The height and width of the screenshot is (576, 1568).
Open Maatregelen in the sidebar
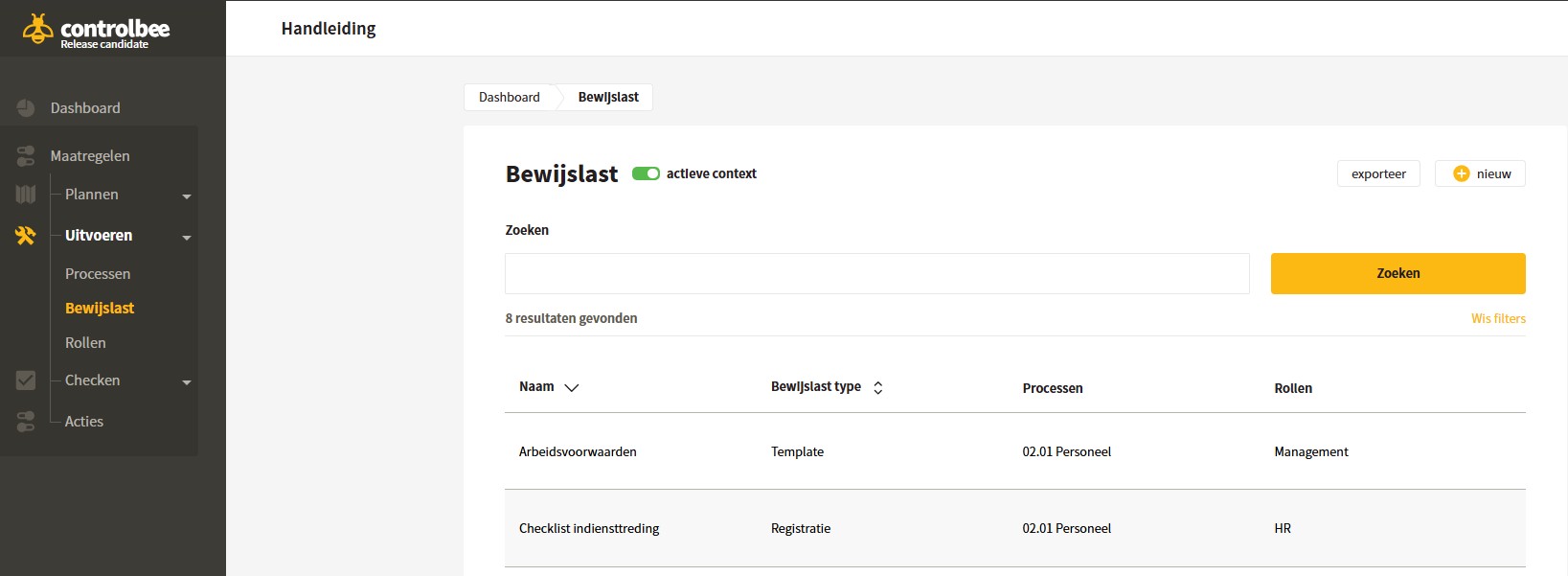click(x=90, y=155)
